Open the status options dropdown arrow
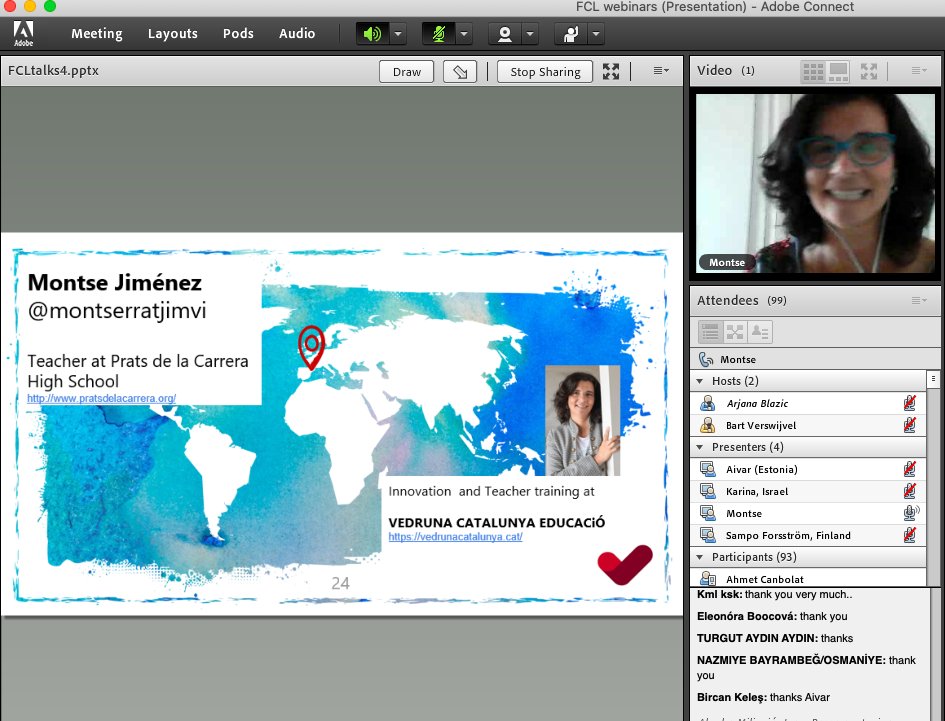The height and width of the screenshot is (721, 945). coord(596,34)
